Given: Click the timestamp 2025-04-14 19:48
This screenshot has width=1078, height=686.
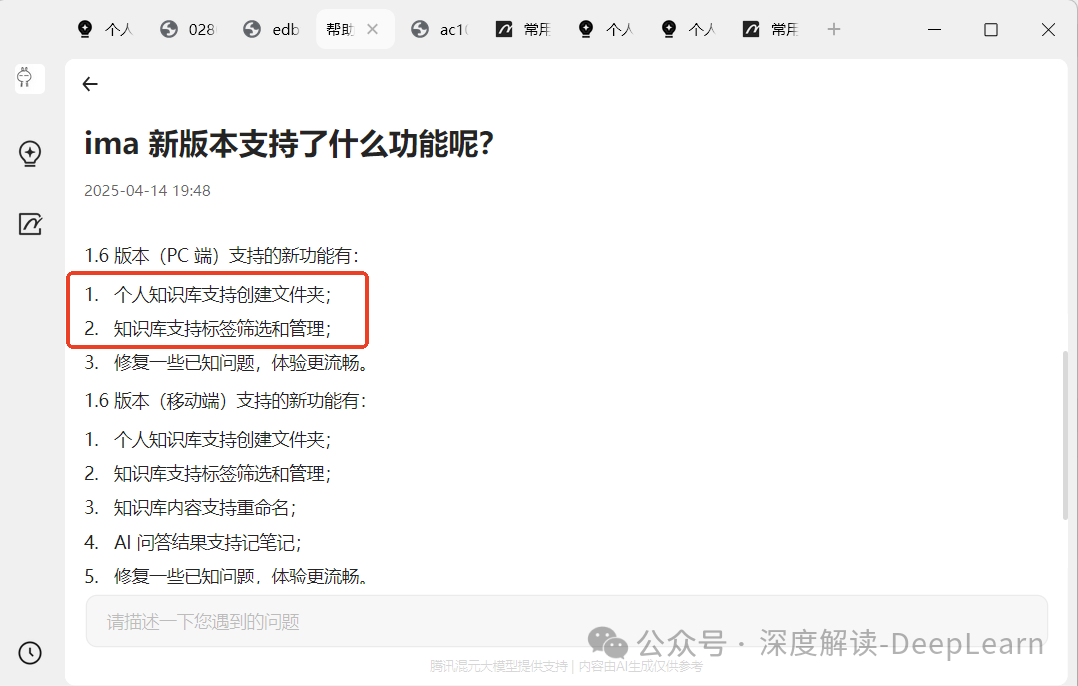Looking at the screenshot, I should pos(147,191).
